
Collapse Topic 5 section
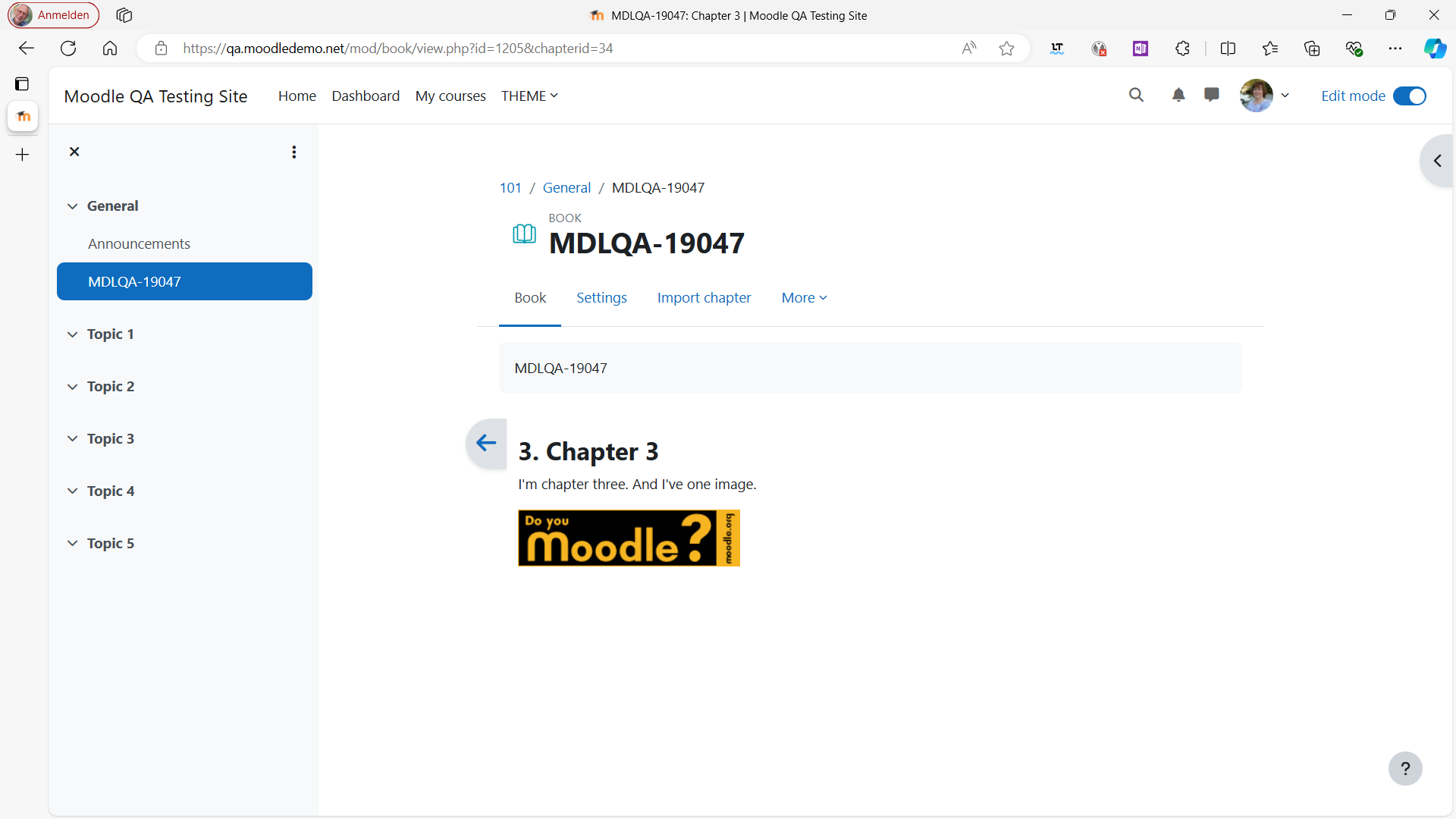click(x=72, y=544)
